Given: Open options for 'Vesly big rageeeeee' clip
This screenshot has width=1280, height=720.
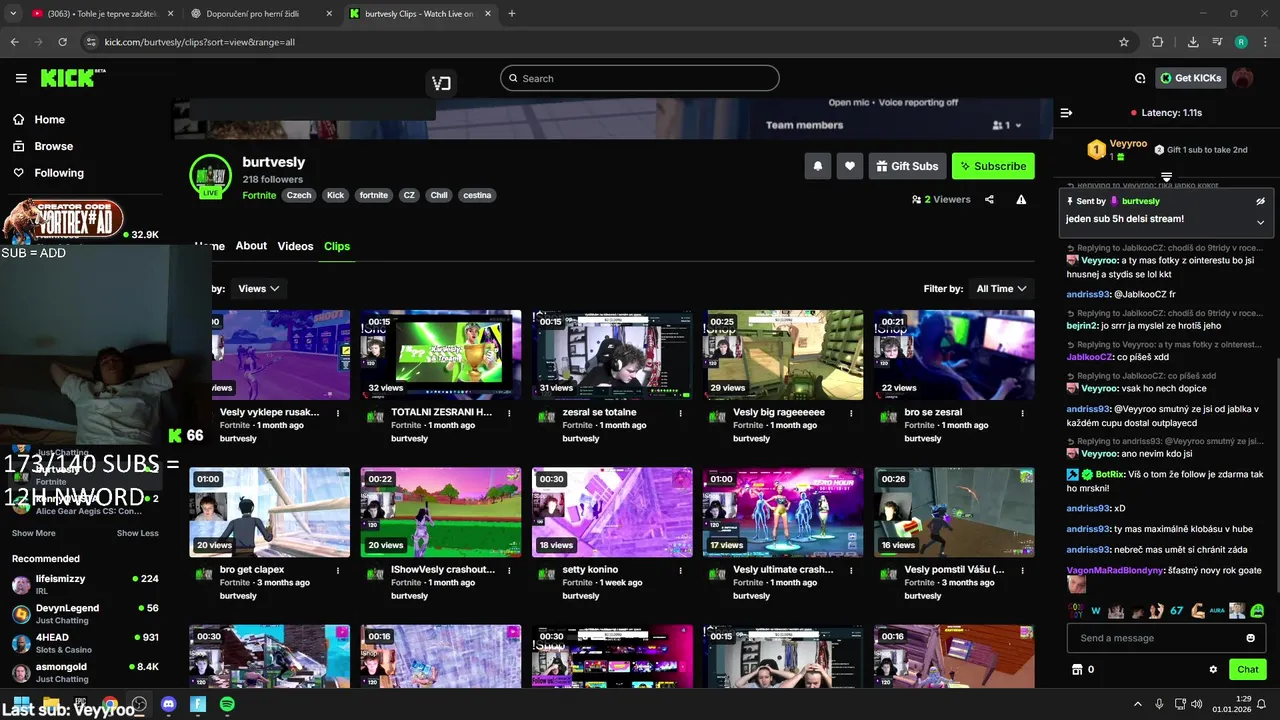Looking at the screenshot, I should click(851, 412).
